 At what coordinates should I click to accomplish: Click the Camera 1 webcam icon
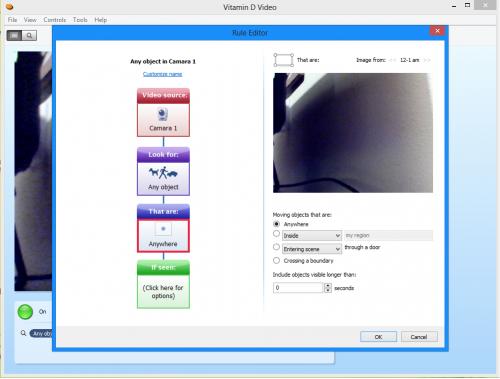click(163, 114)
